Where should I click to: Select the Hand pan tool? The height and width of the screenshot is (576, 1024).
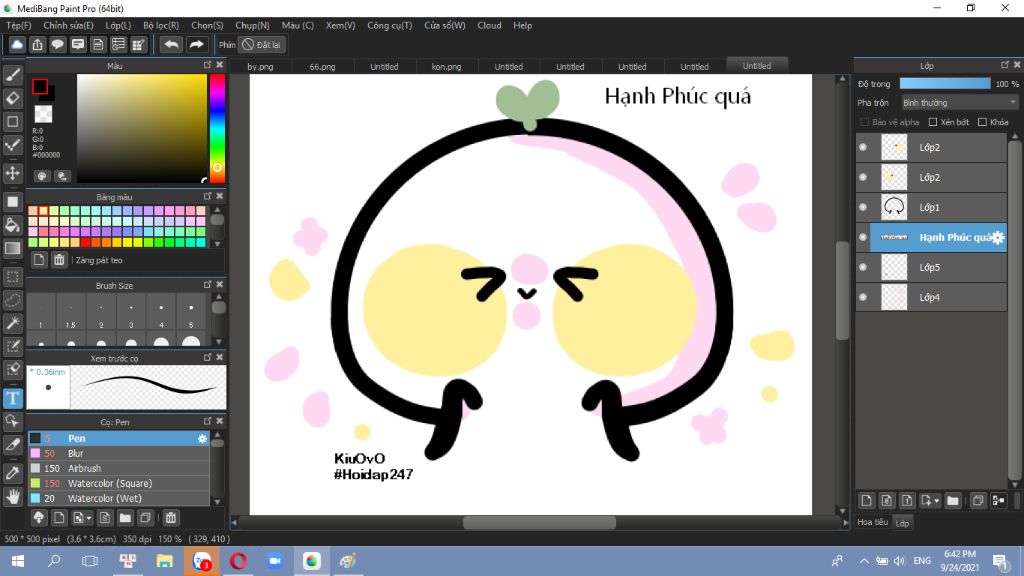click(12, 497)
